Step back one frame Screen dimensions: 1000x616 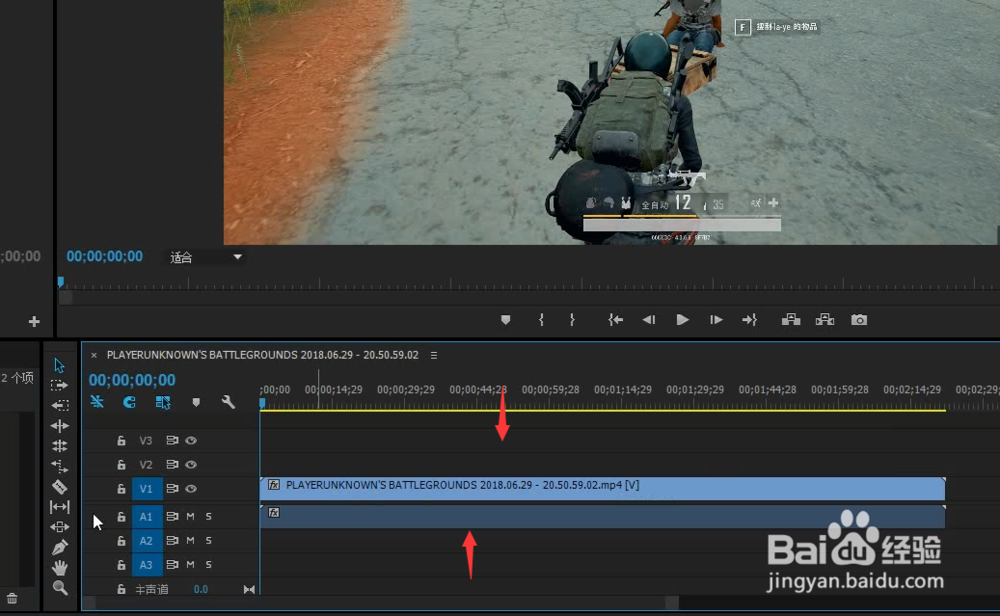[x=649, y=320]
